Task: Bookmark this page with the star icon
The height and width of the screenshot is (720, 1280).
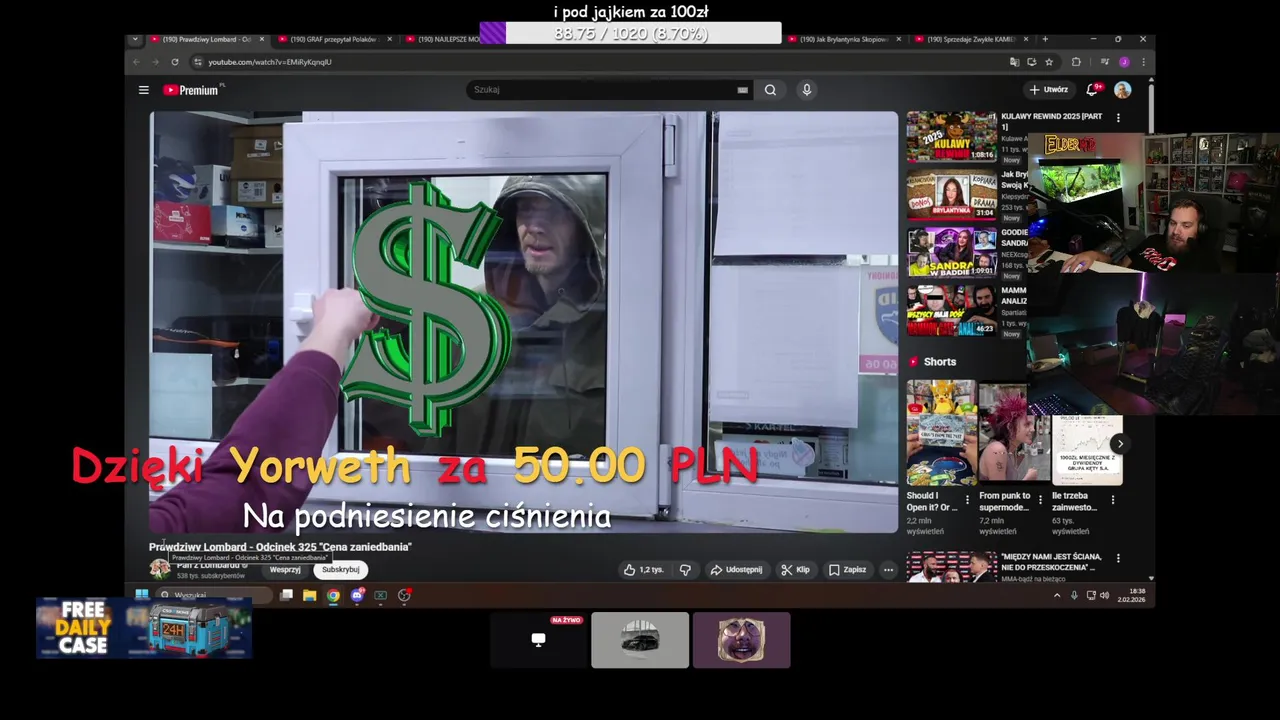Action: click(1049, 62)
